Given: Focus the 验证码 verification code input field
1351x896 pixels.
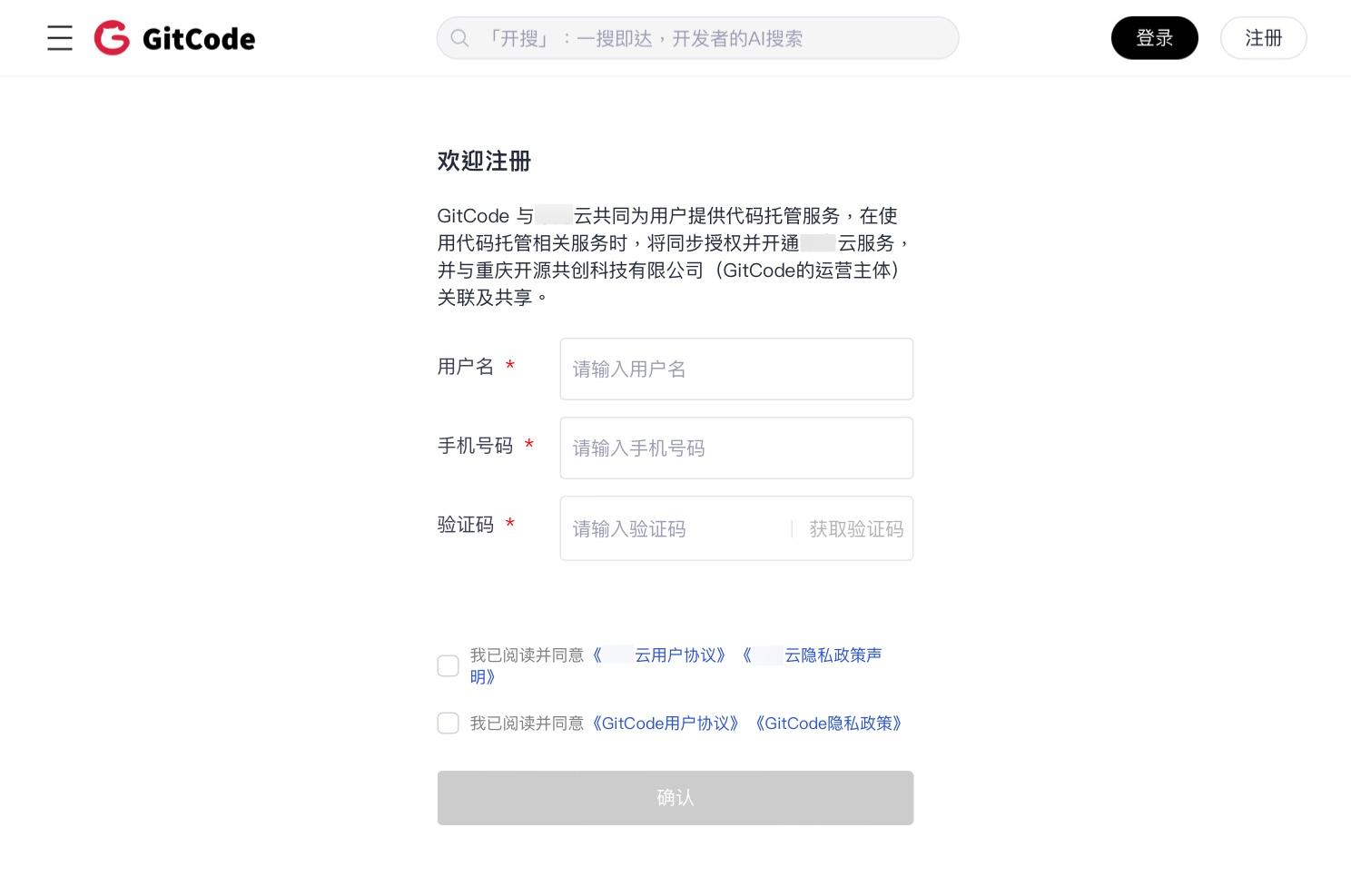Looking at the screenshot, I should coord(672,528).
